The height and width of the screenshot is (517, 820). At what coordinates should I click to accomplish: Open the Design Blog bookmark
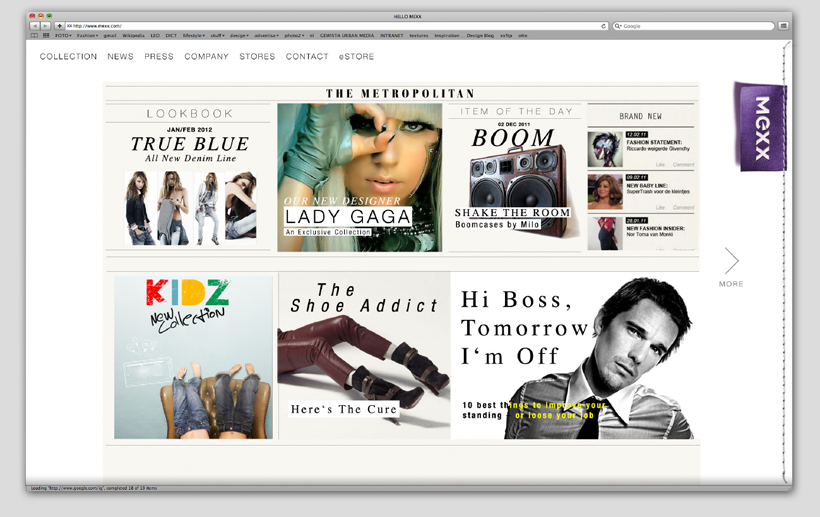coord(480,36)
